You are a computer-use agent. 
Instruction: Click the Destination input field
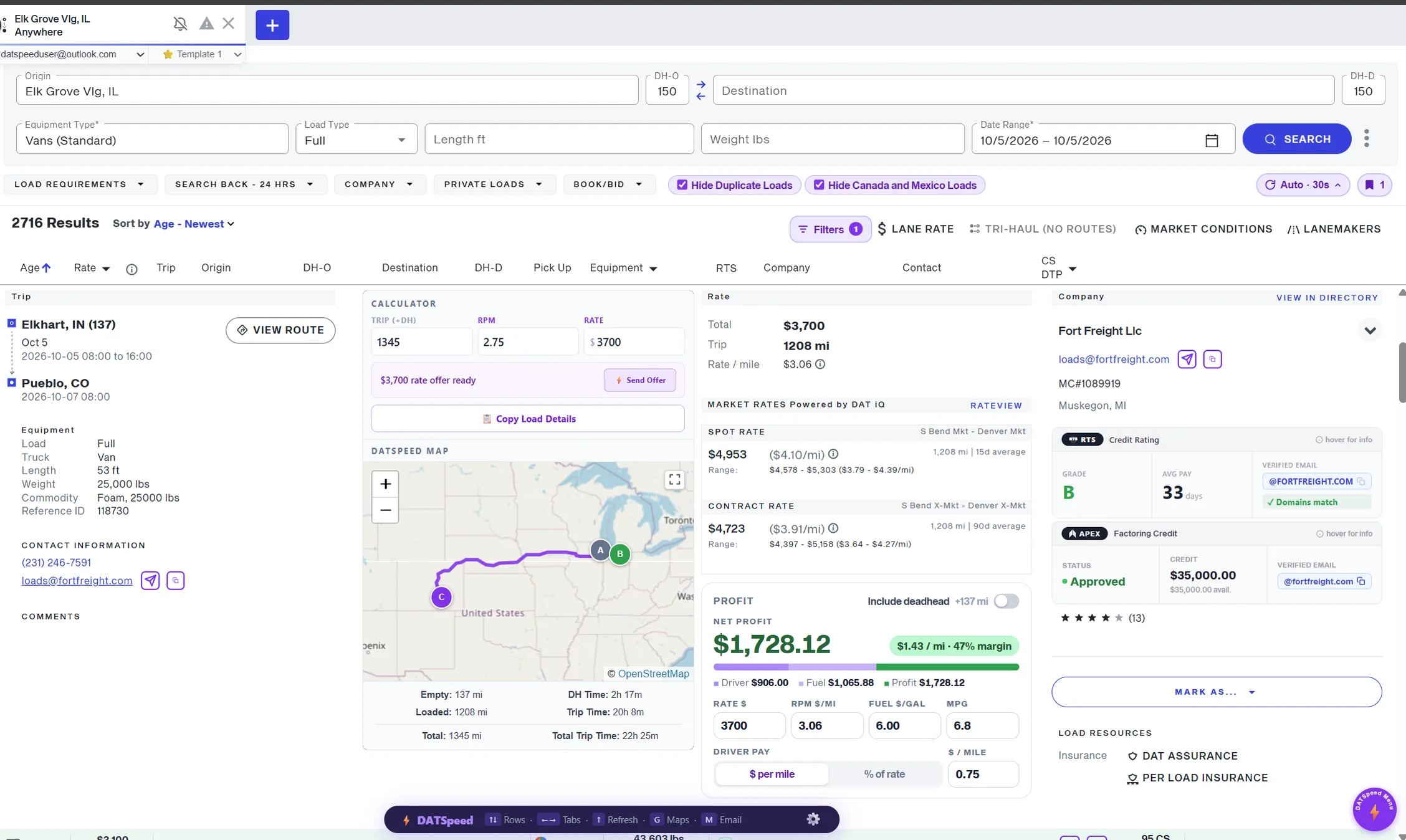coord(1023,90)
